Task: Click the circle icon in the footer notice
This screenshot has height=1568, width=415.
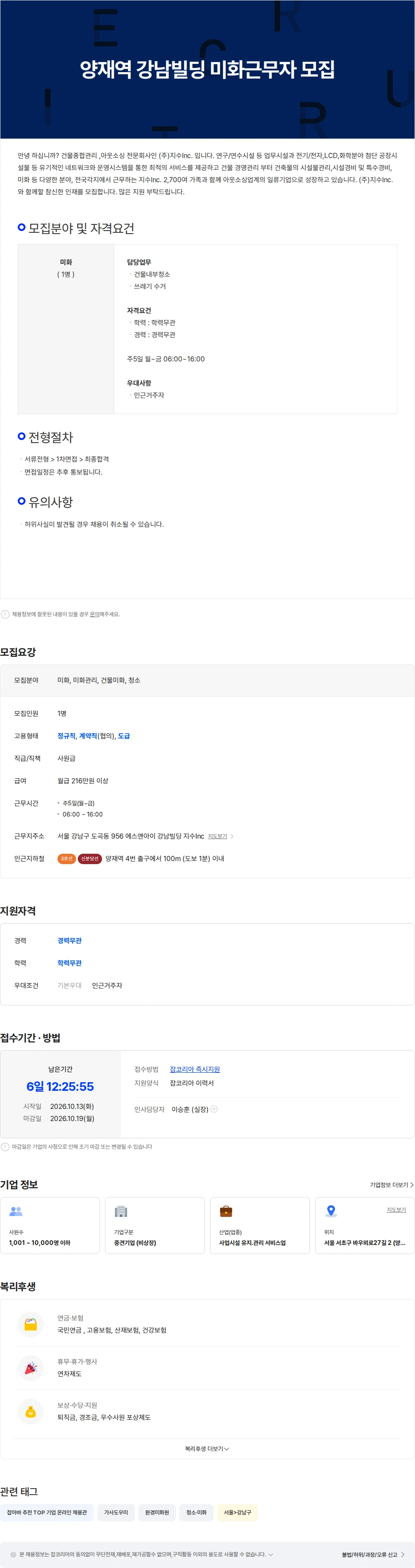Action: point(13,1554)
